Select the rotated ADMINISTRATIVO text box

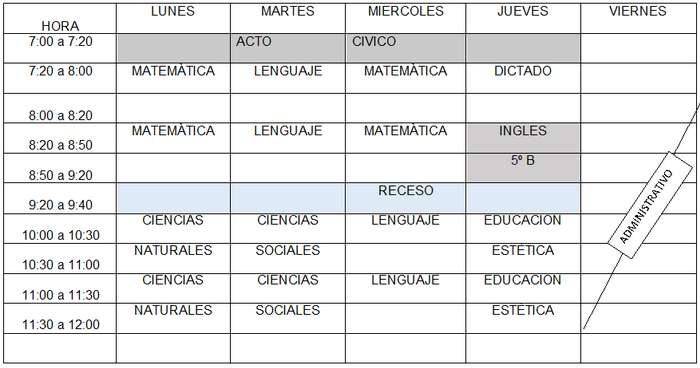(x=650, y=205)
